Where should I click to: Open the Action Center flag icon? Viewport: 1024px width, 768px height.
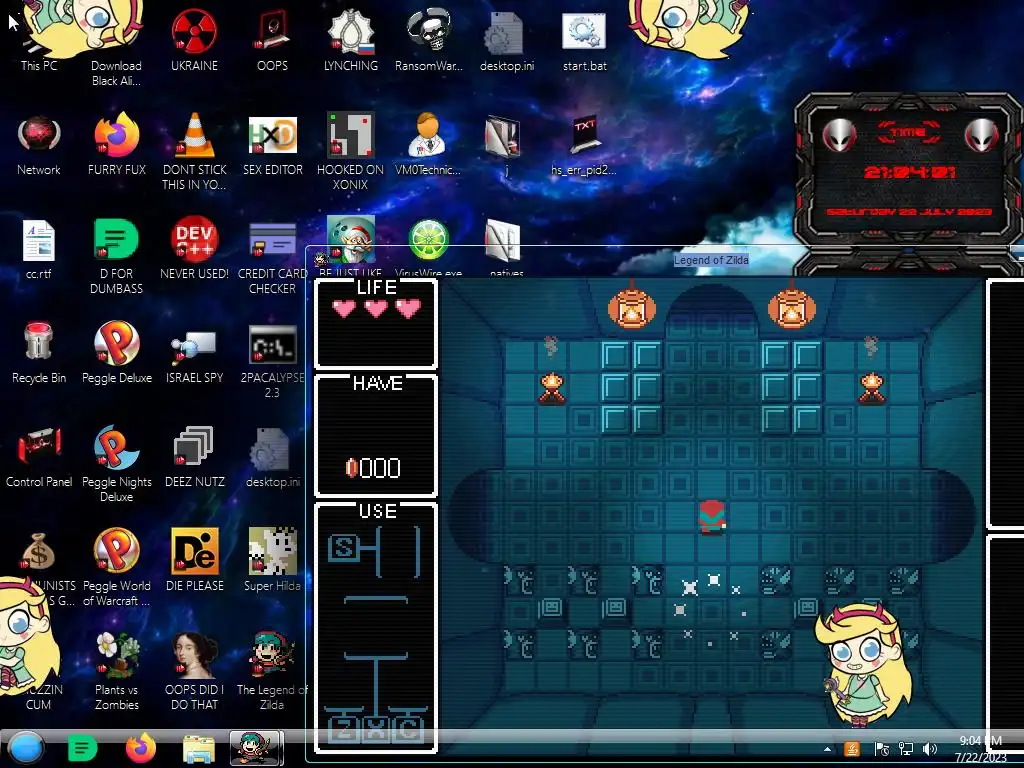(x=881, y=749)
